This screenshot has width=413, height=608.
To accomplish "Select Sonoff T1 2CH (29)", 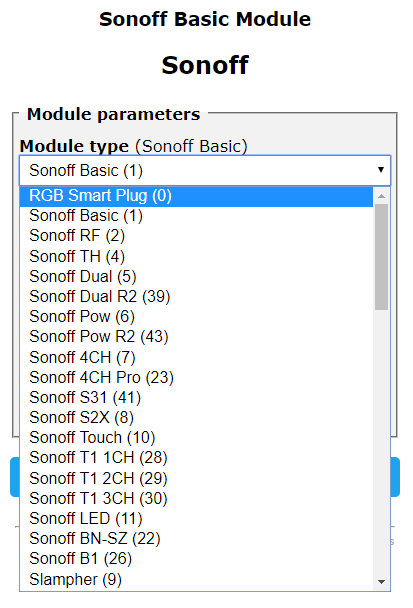I will 196,478.
